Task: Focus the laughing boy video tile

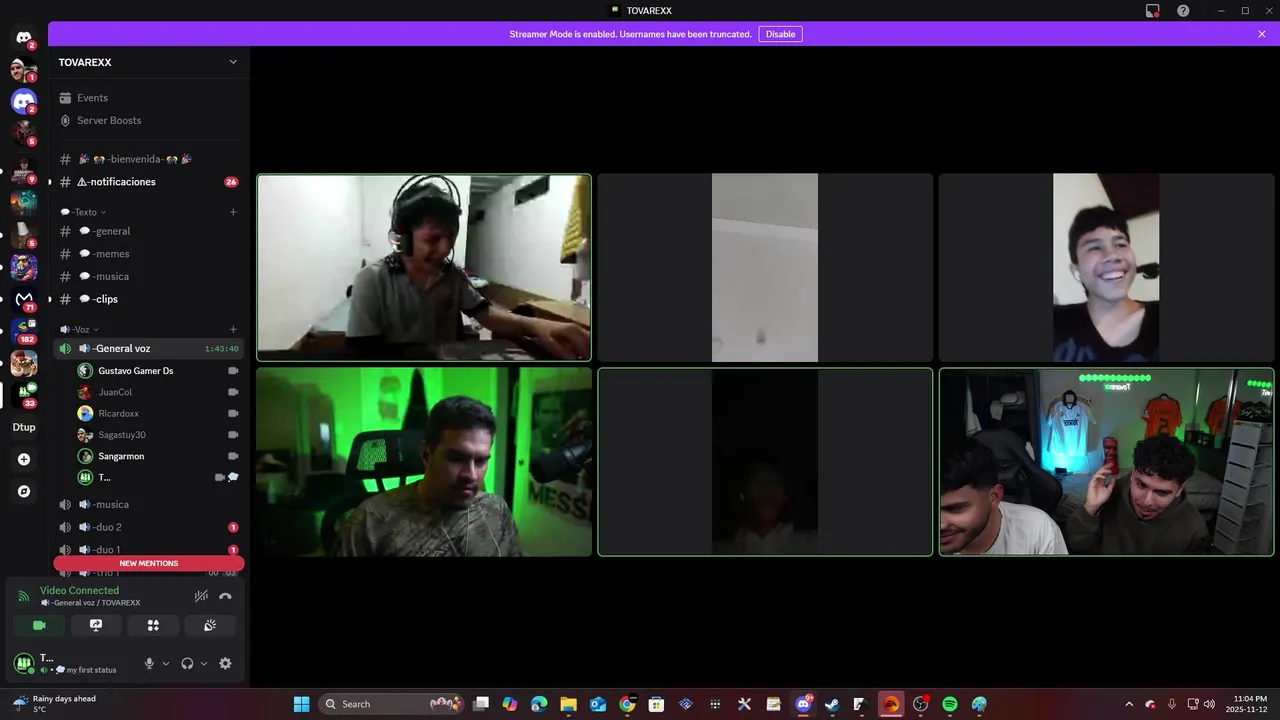Action: (x=1107, y=267)
